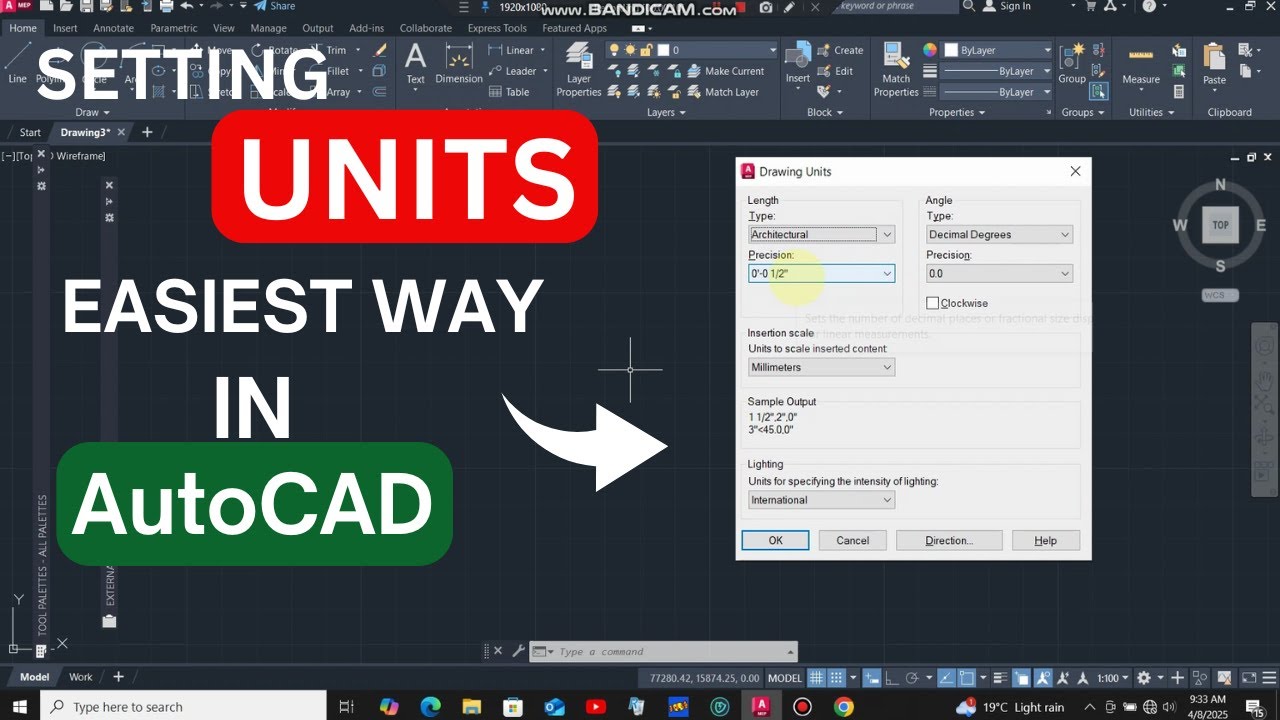Click the AutoCAD icon in Windows taskbar
The image size is (1280, 720).
[762, 706]
